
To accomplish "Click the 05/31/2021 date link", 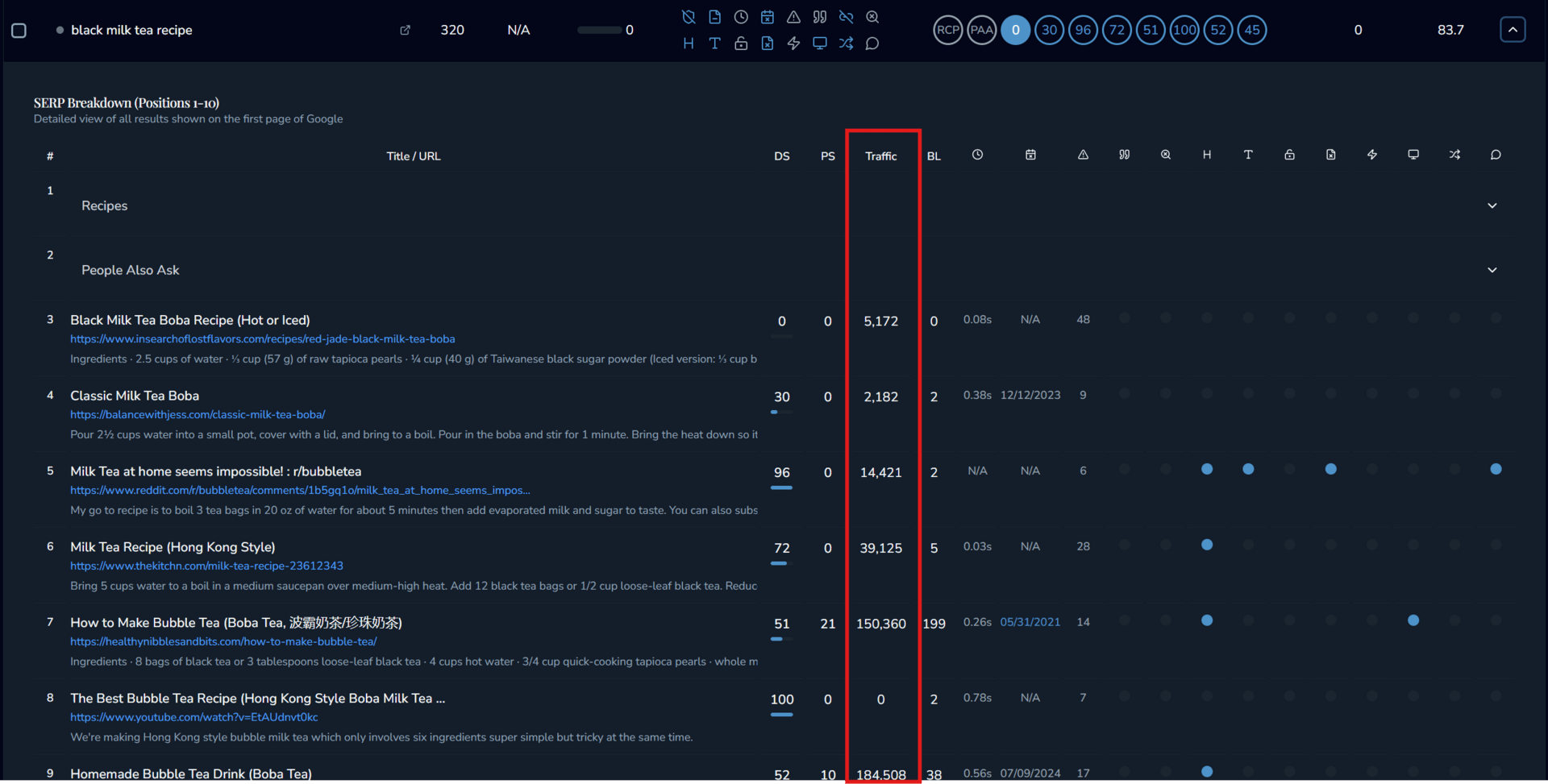I will click(1030, 622).
